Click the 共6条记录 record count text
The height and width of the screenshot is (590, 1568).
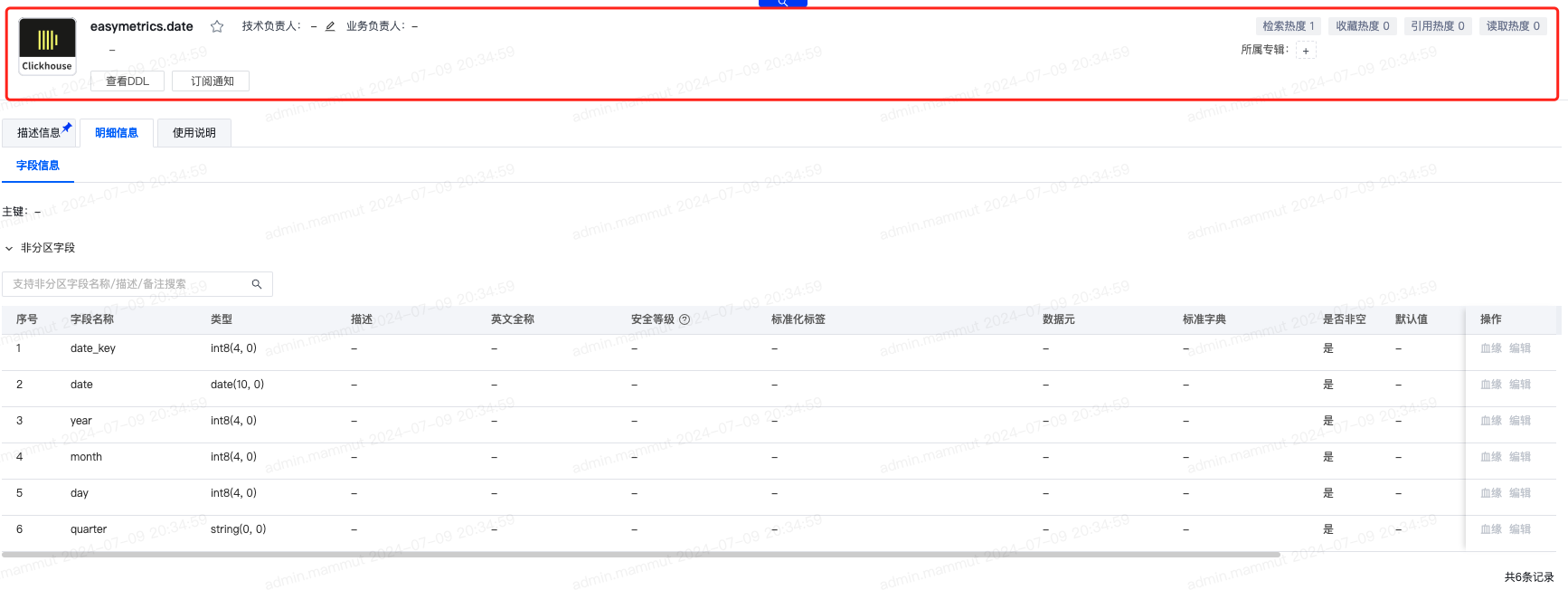1529,577
